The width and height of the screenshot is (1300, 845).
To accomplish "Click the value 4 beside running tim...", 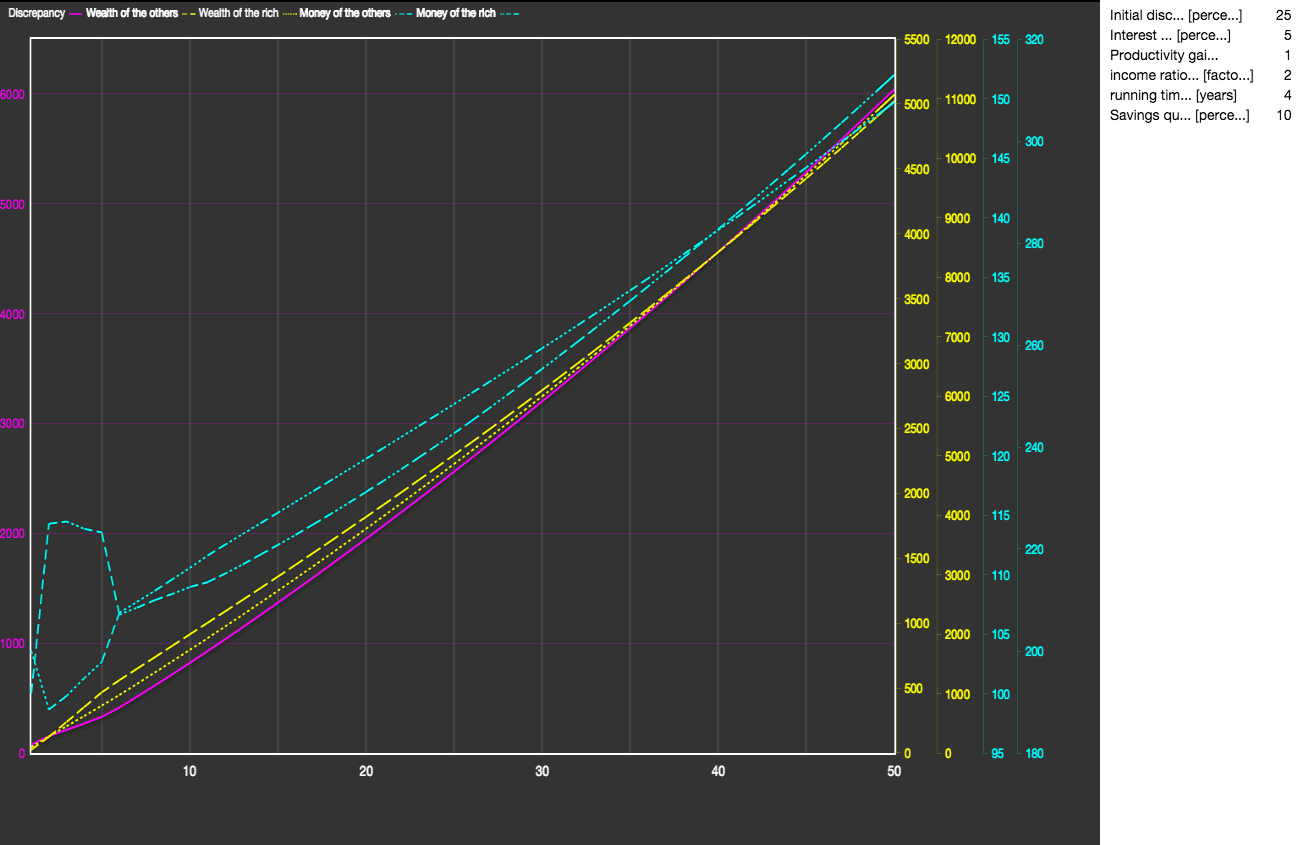I will click(x=1287, y=95).
